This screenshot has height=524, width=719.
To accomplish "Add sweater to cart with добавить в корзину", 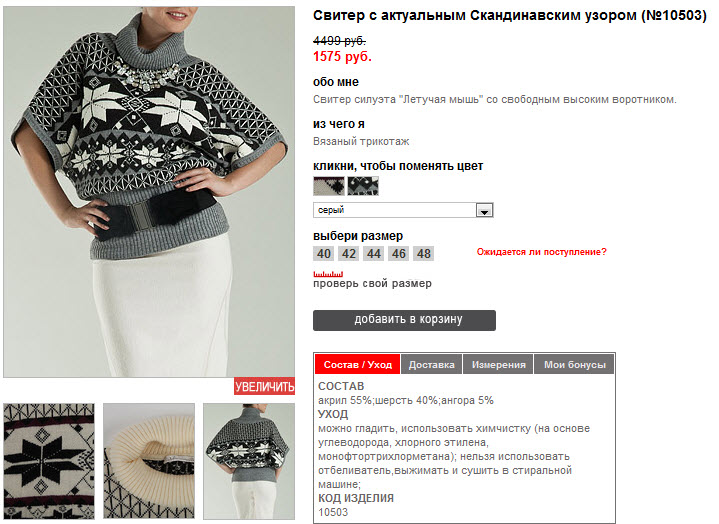I will click(404, 320).
